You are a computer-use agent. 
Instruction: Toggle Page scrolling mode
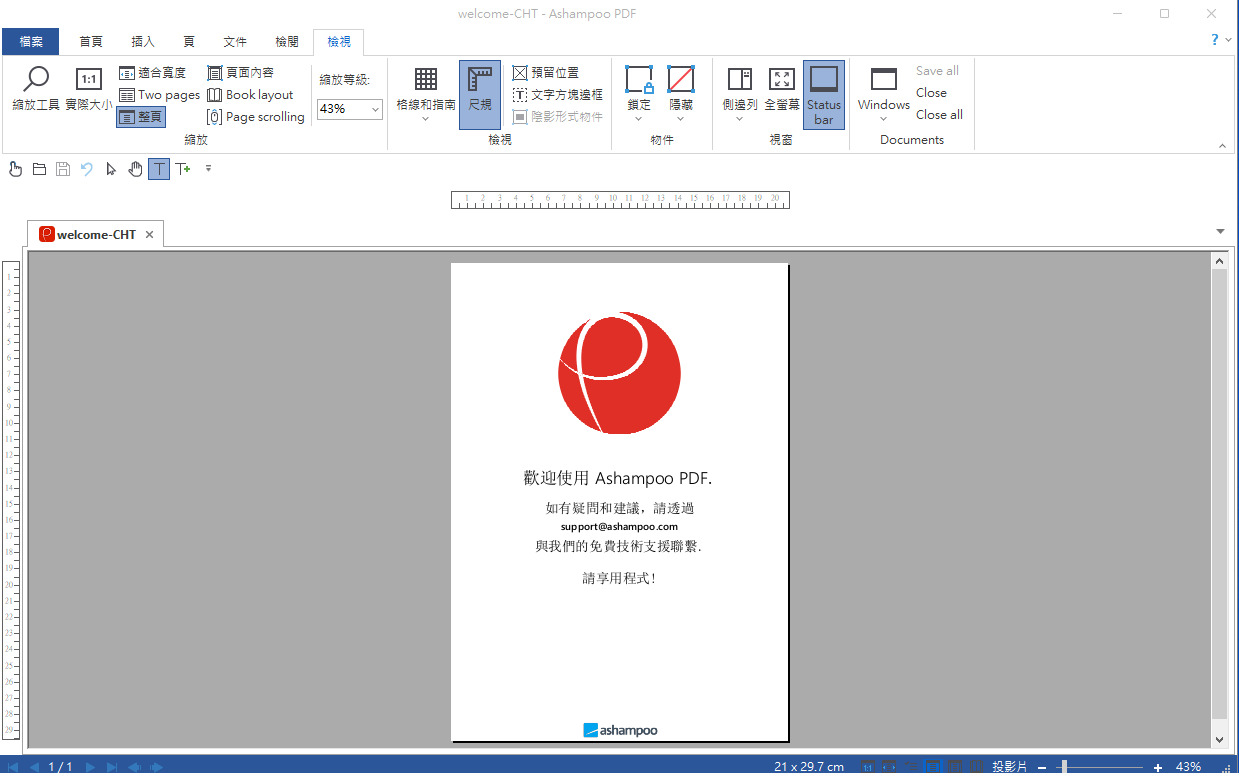256,117
